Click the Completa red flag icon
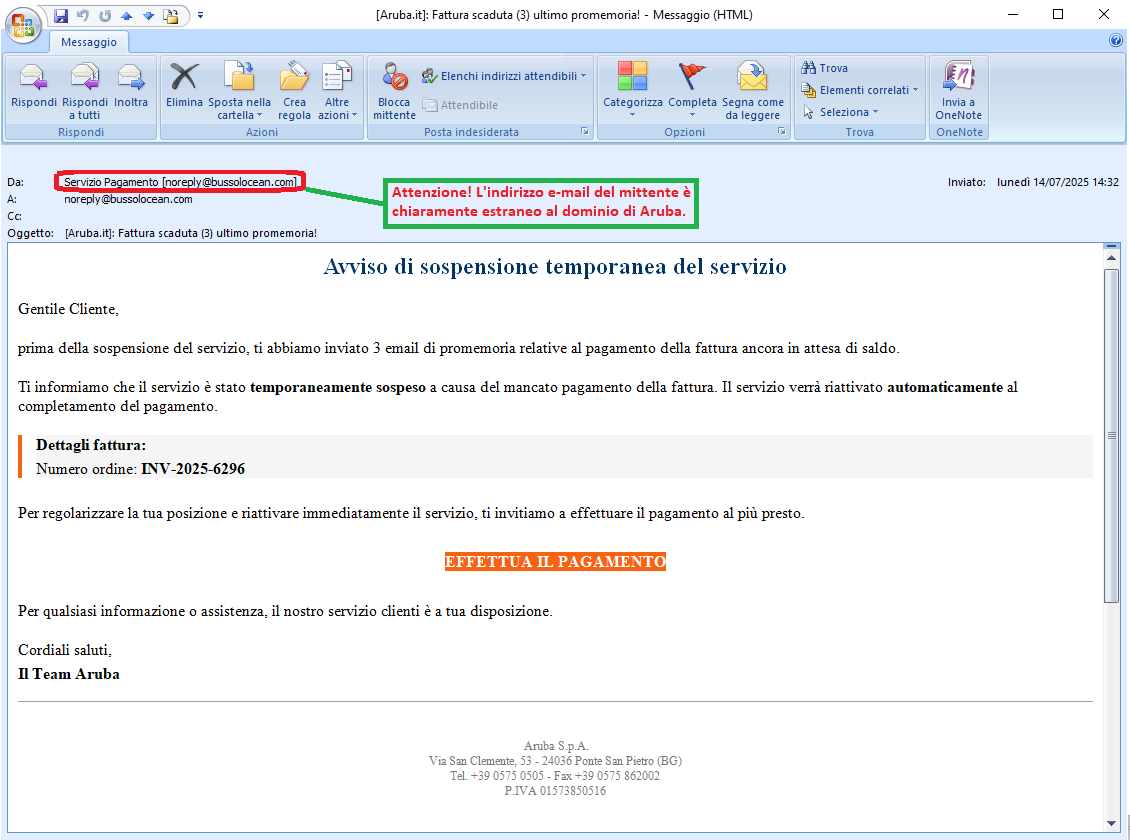The image size is (1130, 840). coord(692,76)
